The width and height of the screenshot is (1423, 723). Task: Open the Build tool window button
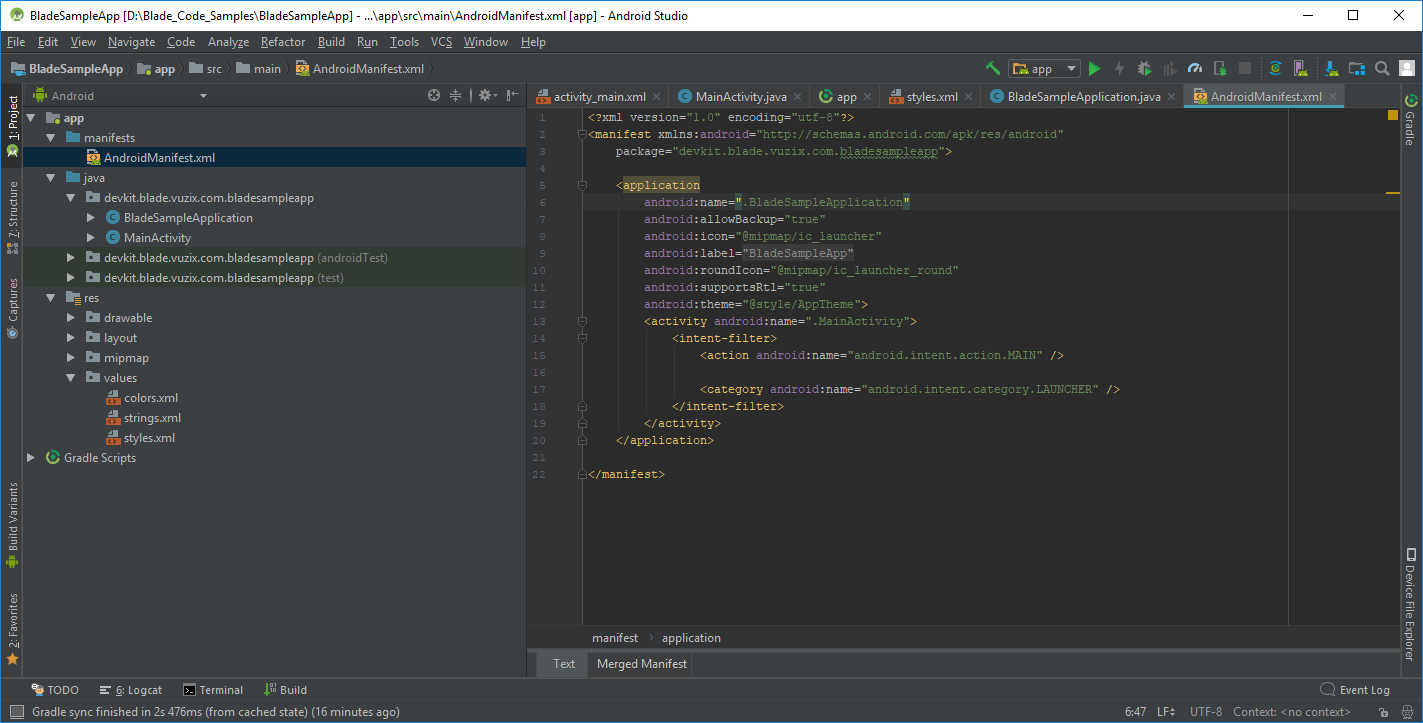(286, 690)
